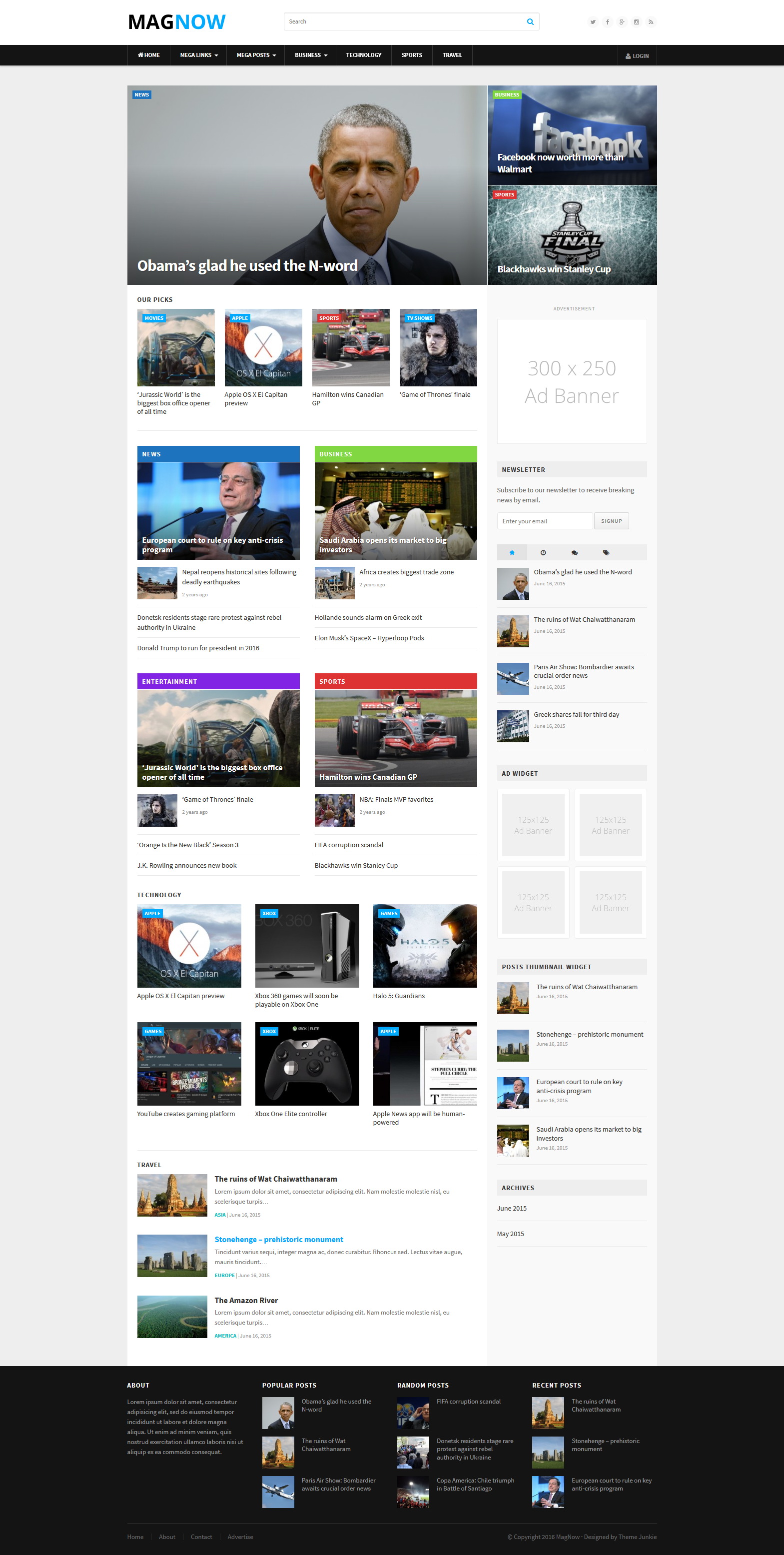Open Nepal reopens historical sites article
This screenshot has width=784, height=1555.
click(x=239, y=577)
